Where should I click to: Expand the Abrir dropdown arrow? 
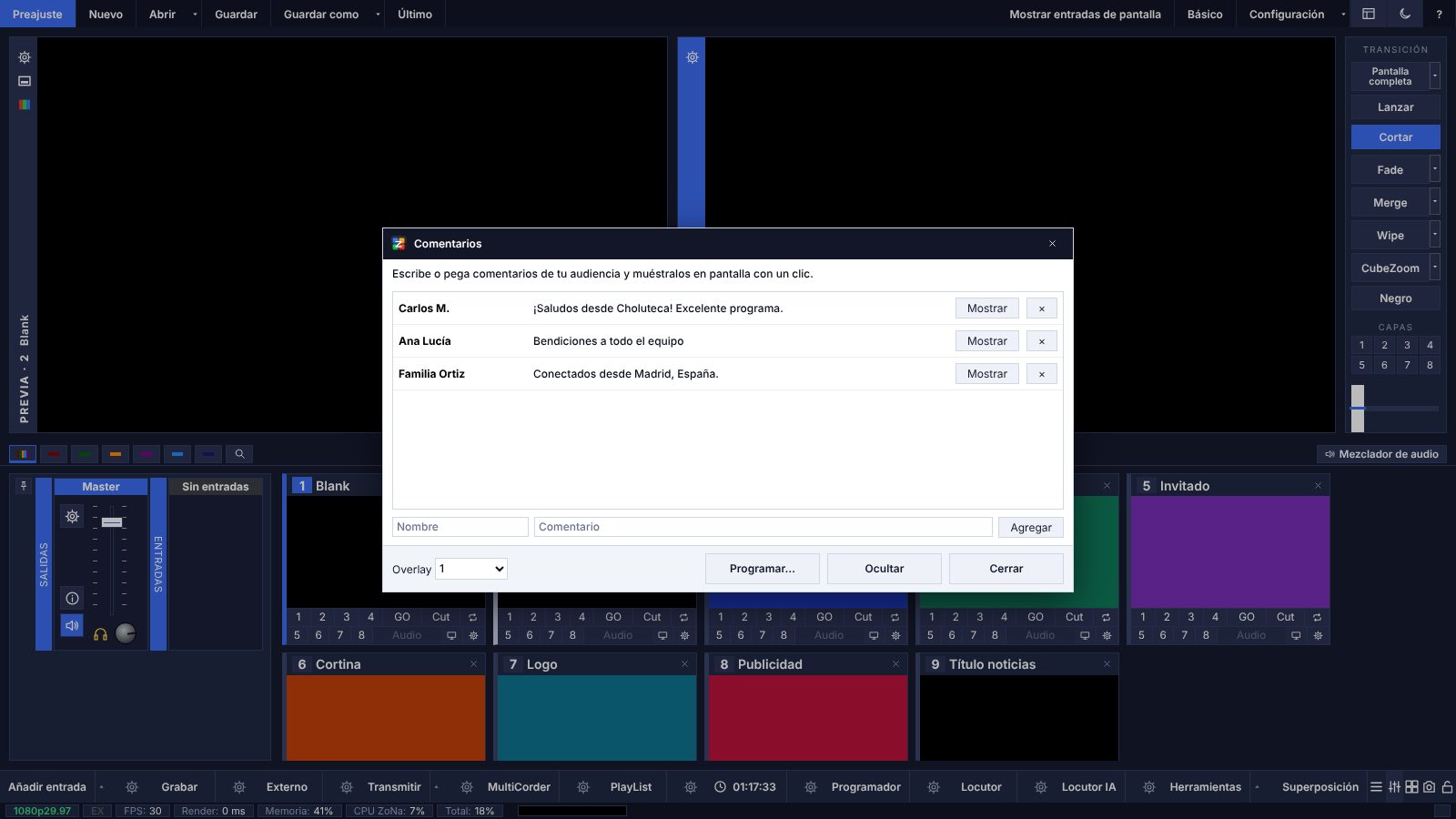click(x=195, y=14)
